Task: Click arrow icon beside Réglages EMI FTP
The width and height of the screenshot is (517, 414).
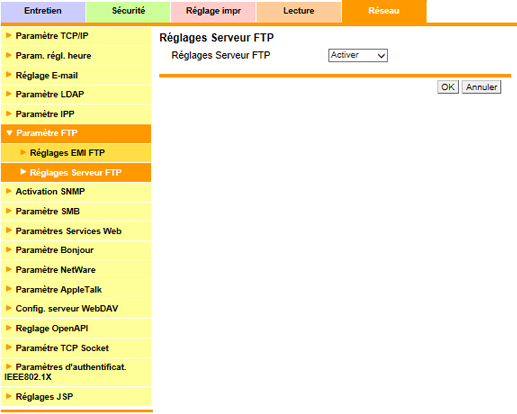Action: 23,152
